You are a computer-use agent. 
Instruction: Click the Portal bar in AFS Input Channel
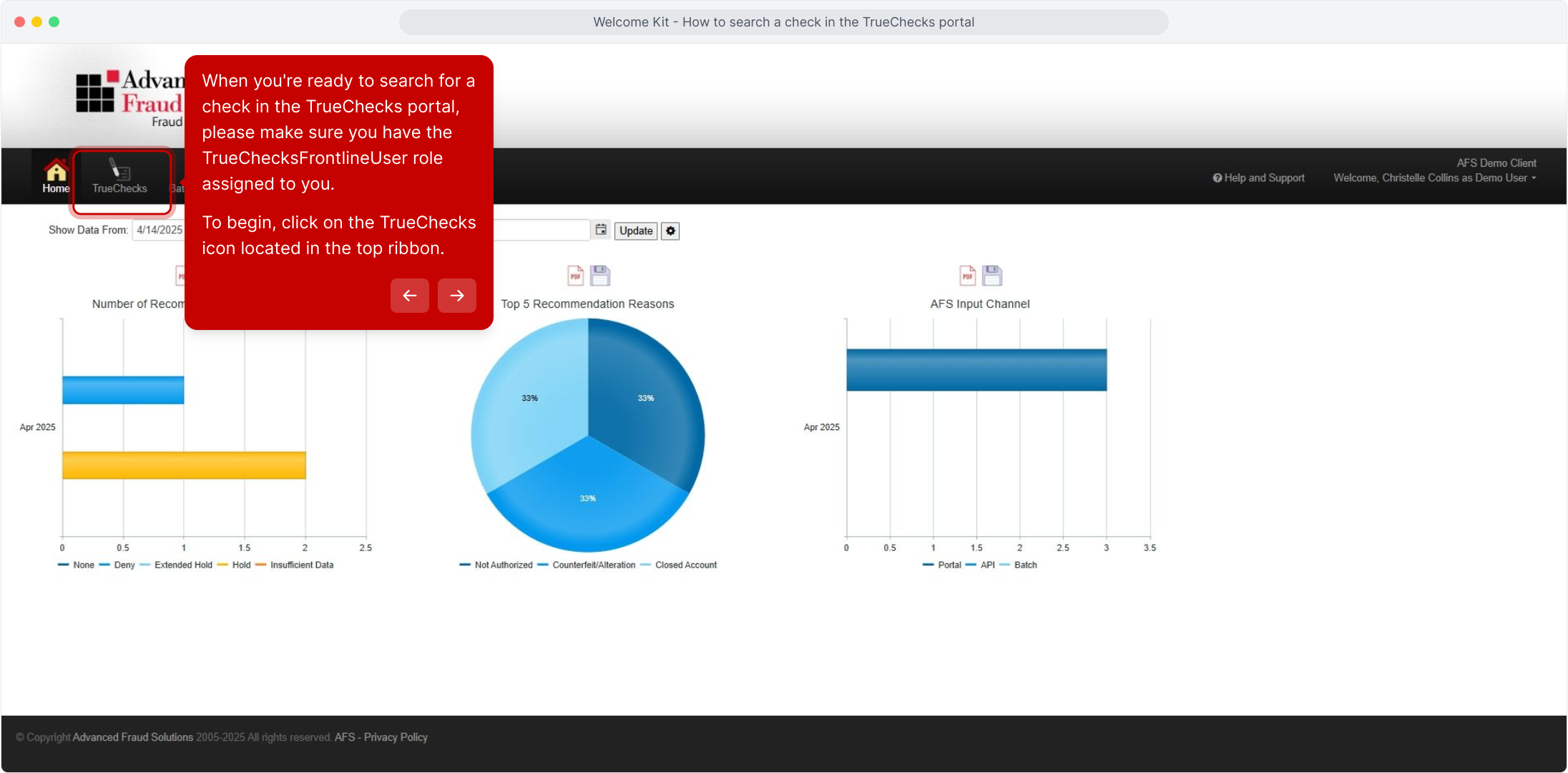[976, 370]
